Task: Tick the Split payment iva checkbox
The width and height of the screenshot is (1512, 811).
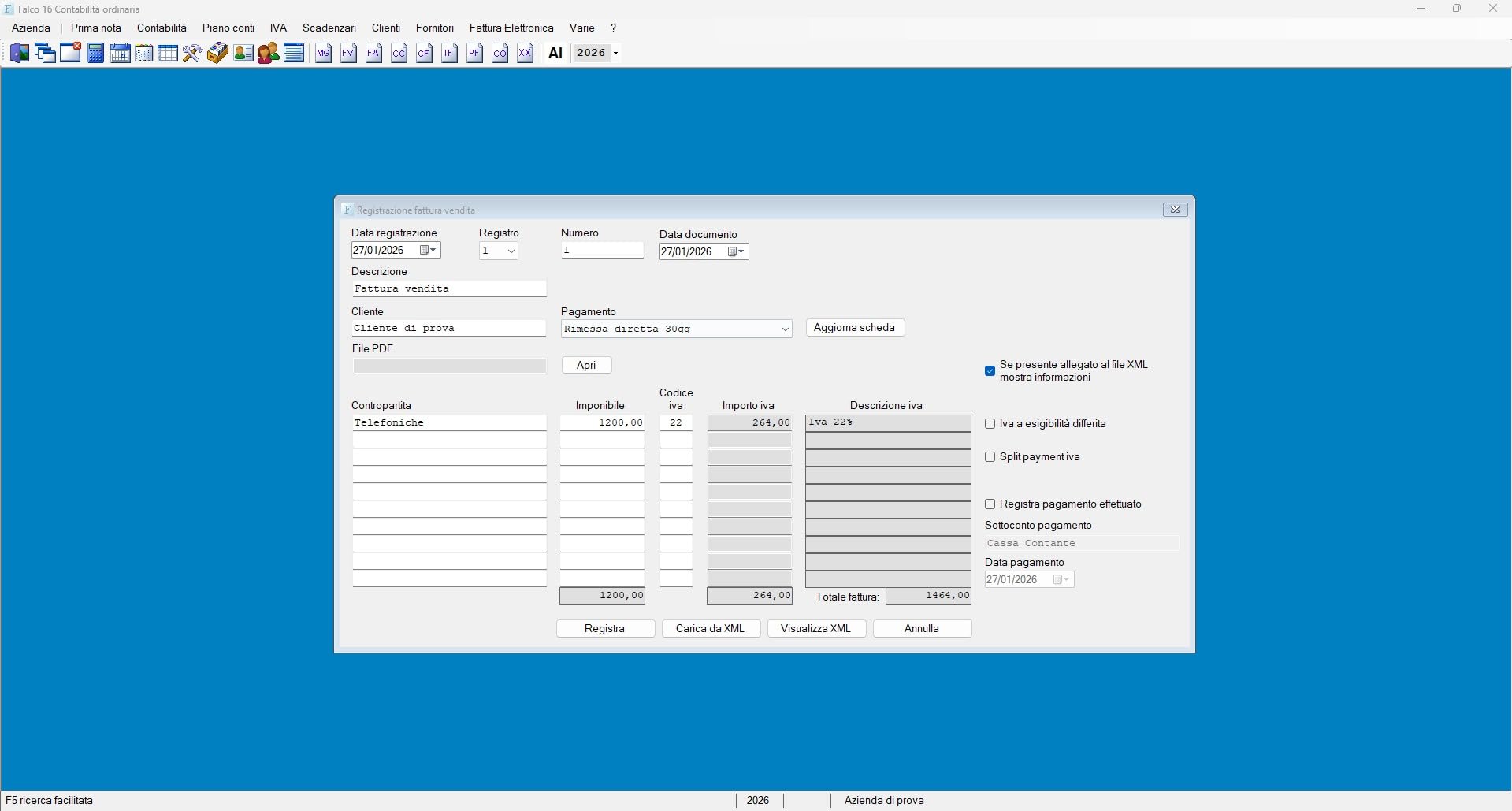Action: [990, 457]
